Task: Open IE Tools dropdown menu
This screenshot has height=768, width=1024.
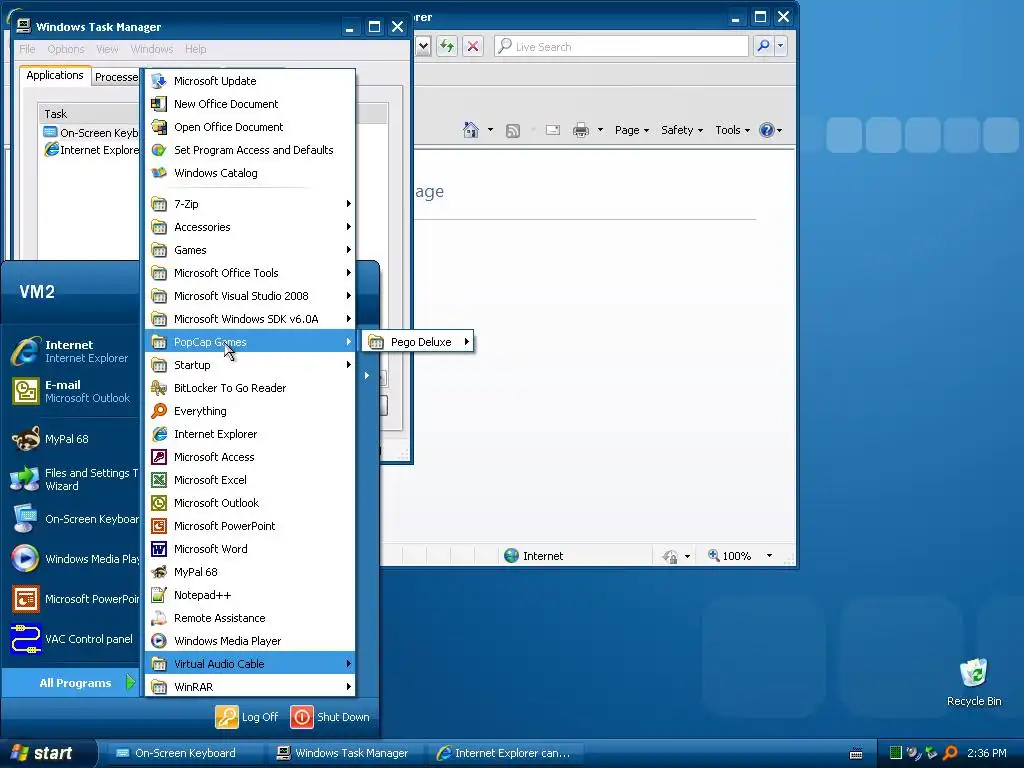Action: [732, 130]
